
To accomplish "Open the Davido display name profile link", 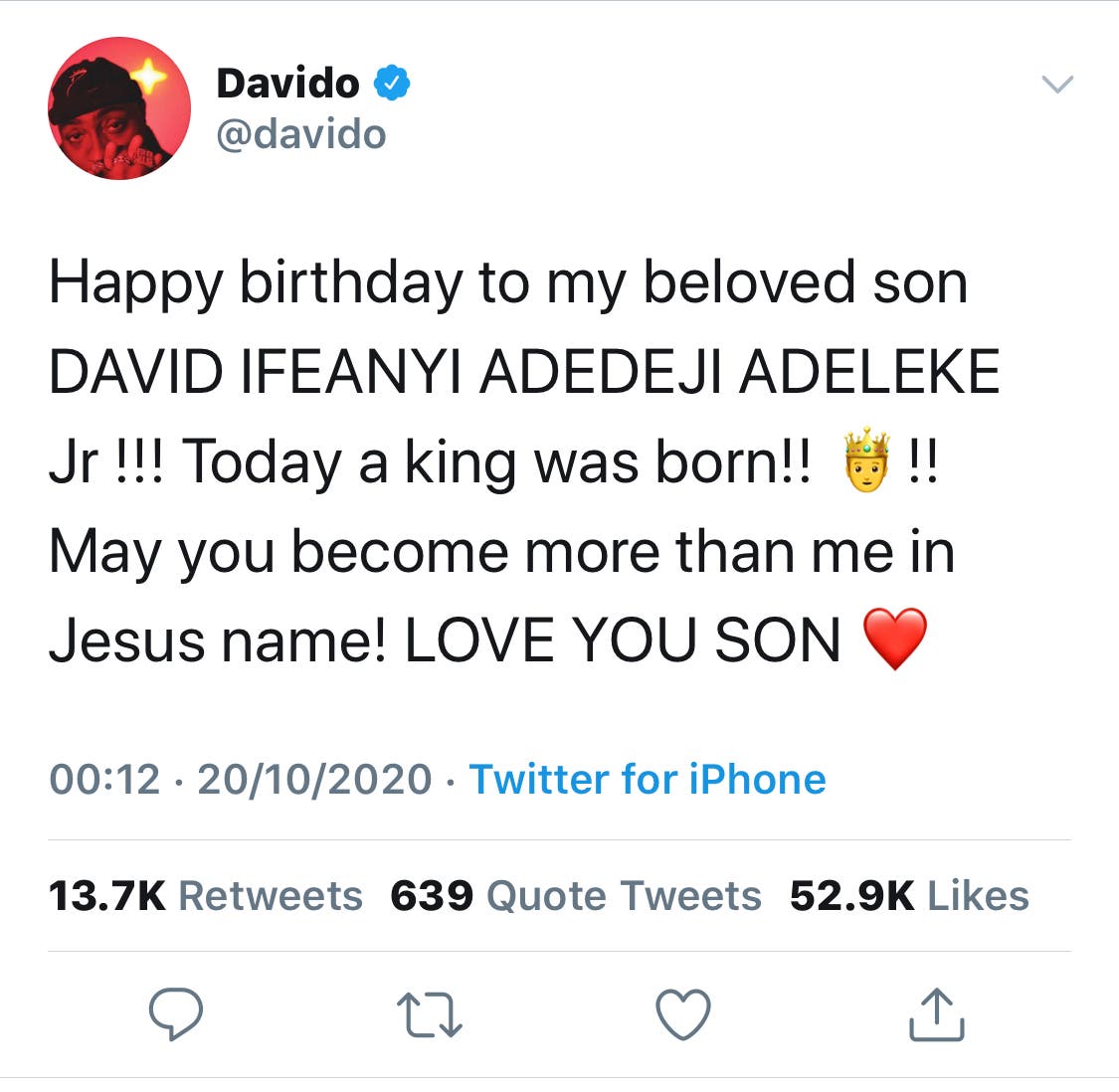I will pos(286,84).
